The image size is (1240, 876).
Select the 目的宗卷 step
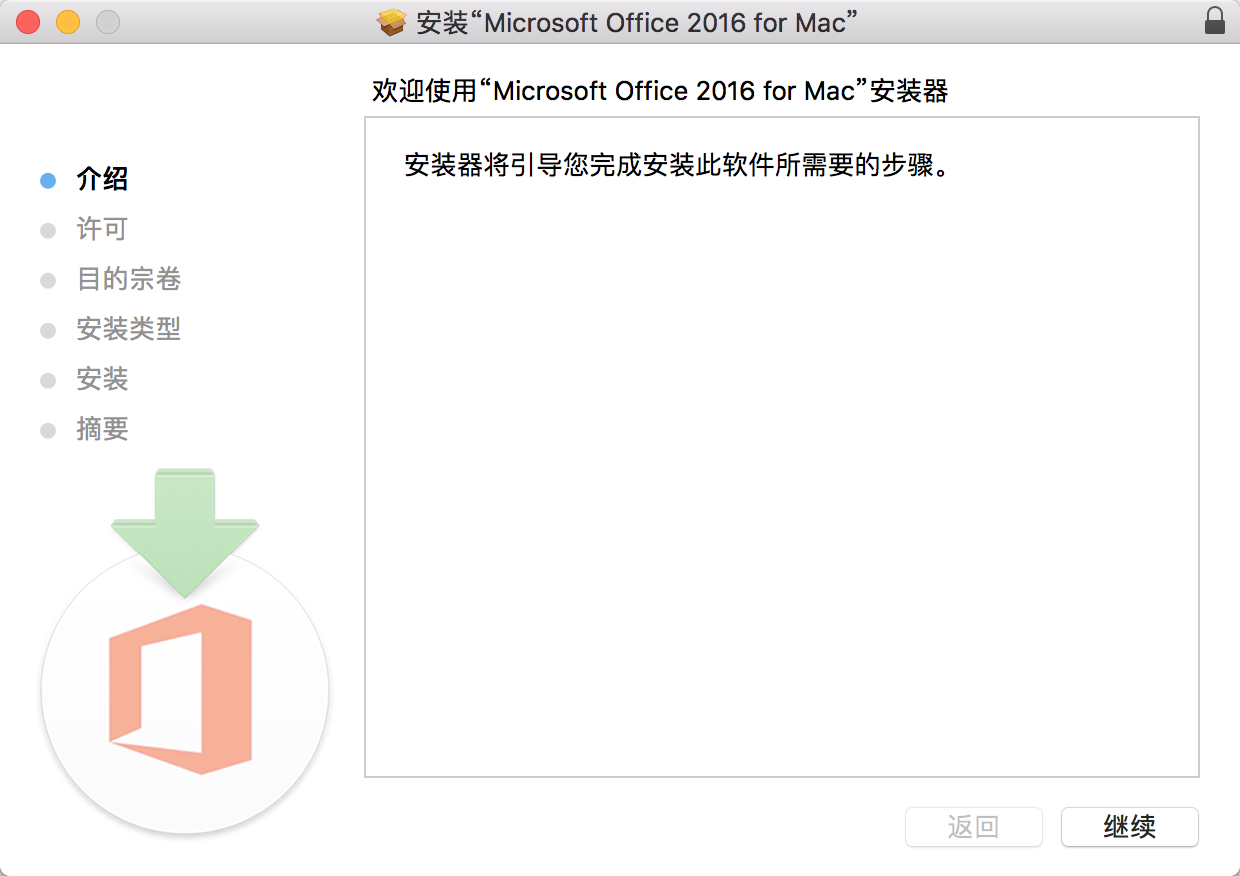coord(128,279)
